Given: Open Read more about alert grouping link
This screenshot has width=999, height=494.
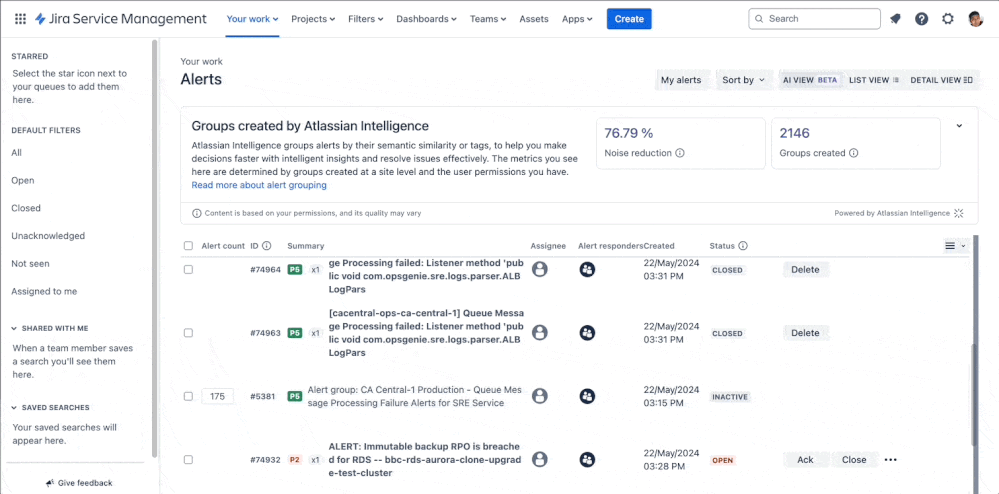Looking at the screenshot, I should pos(259,185).
